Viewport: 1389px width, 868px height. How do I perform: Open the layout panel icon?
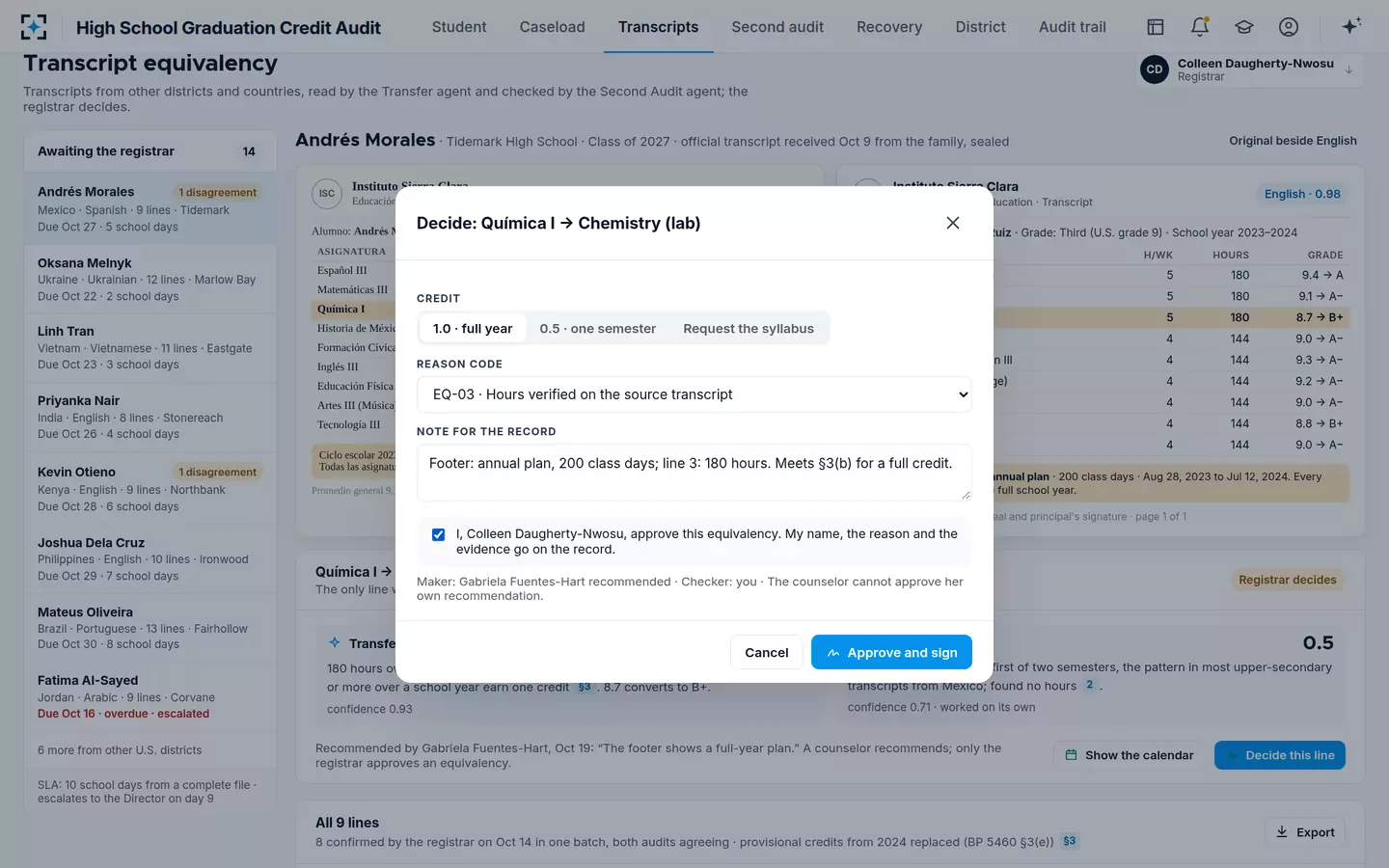point(1155,27)
